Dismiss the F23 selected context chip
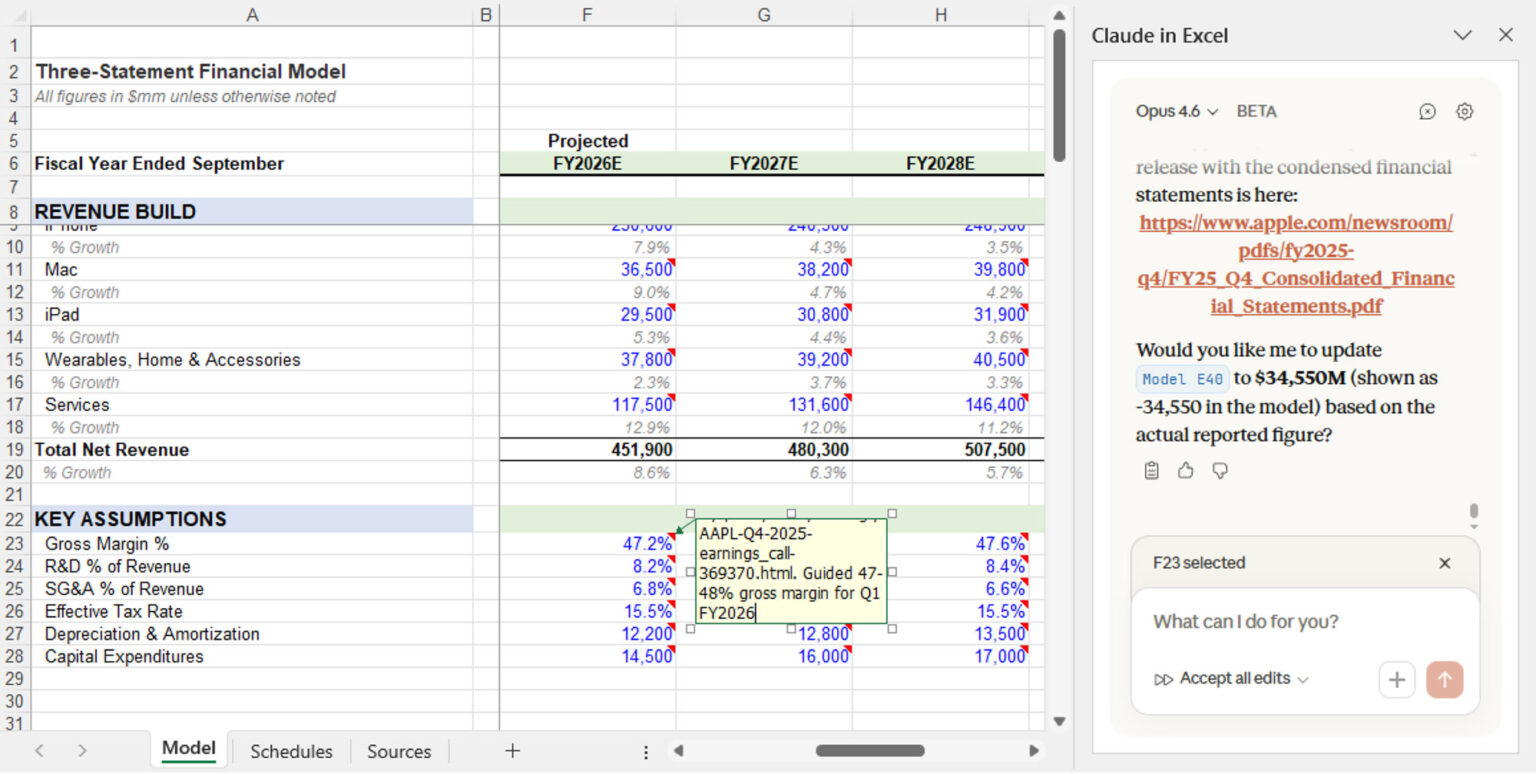This screenshot has width=1536, height=774. [x=1444, y=563]
